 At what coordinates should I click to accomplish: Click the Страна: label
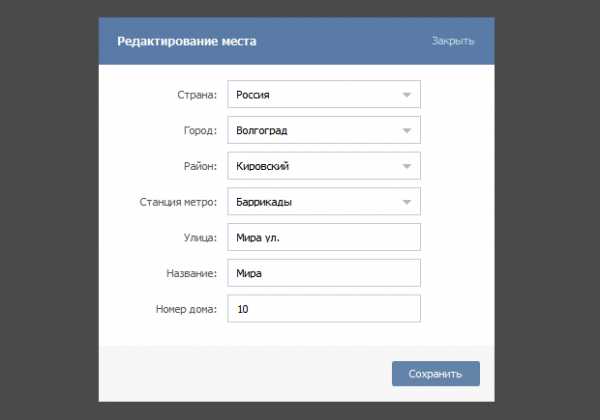coord(197,94)
